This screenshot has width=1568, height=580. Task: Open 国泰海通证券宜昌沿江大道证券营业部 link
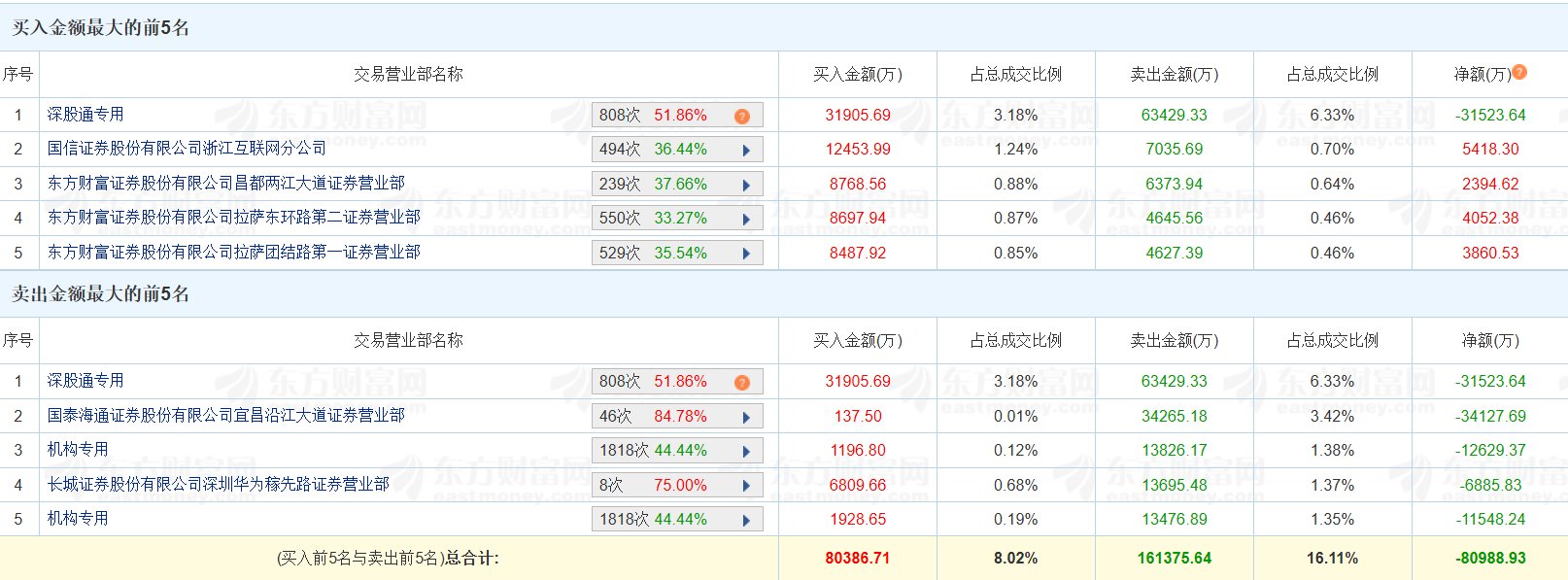[x=225, y=416]
